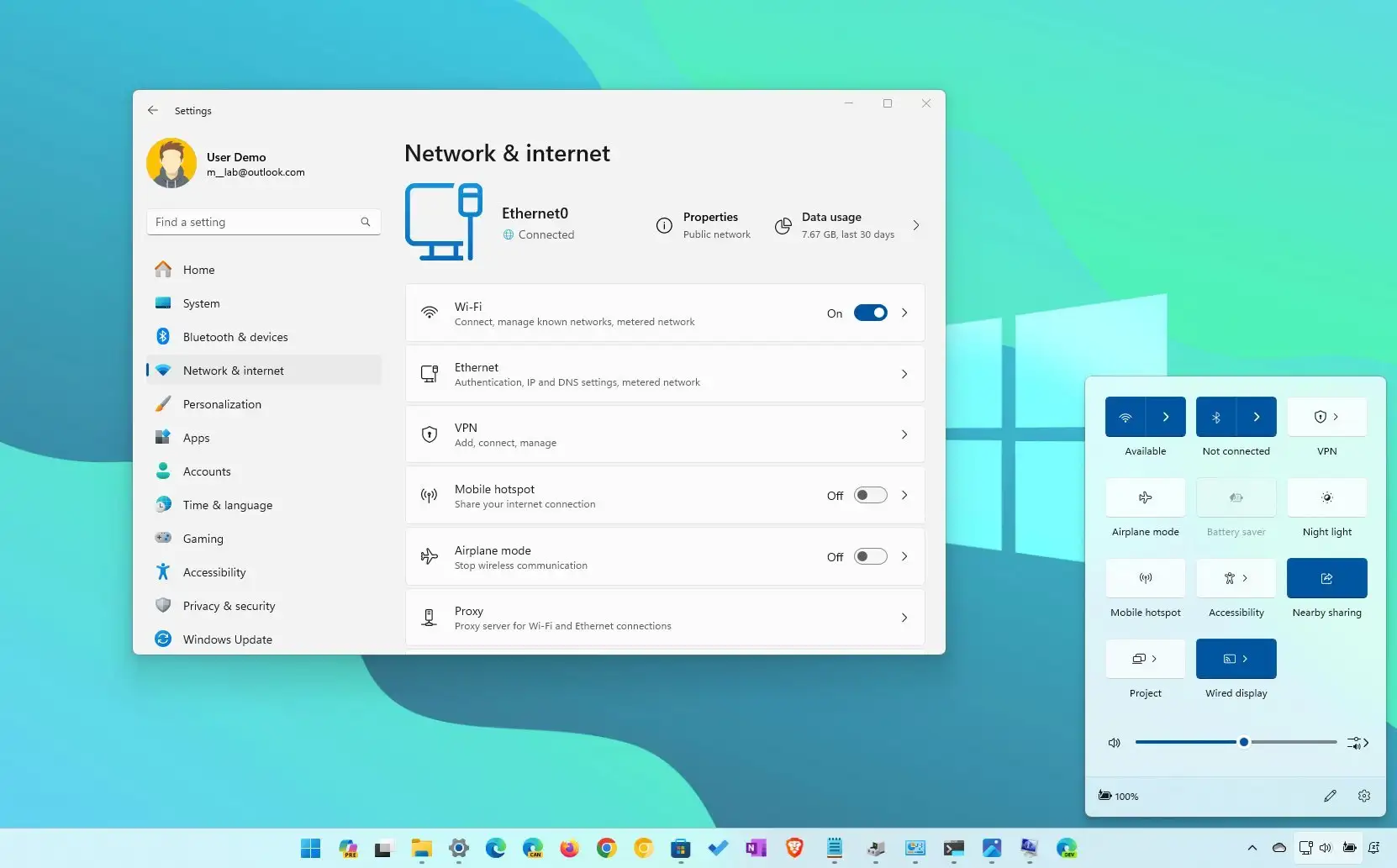
Task: Enable the Airplane mode toggle in Settings
Action: point(871,556)
